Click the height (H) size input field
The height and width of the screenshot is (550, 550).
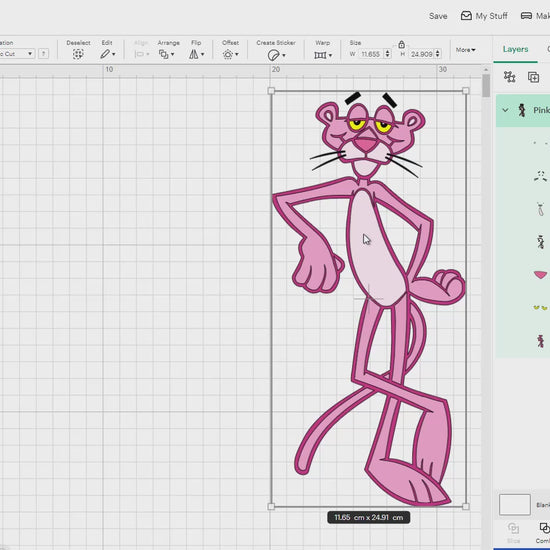coord(422,54)
